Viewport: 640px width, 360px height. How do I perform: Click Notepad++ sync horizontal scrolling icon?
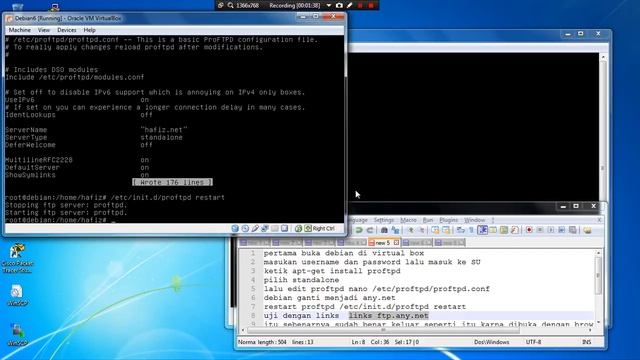[446, 230]
